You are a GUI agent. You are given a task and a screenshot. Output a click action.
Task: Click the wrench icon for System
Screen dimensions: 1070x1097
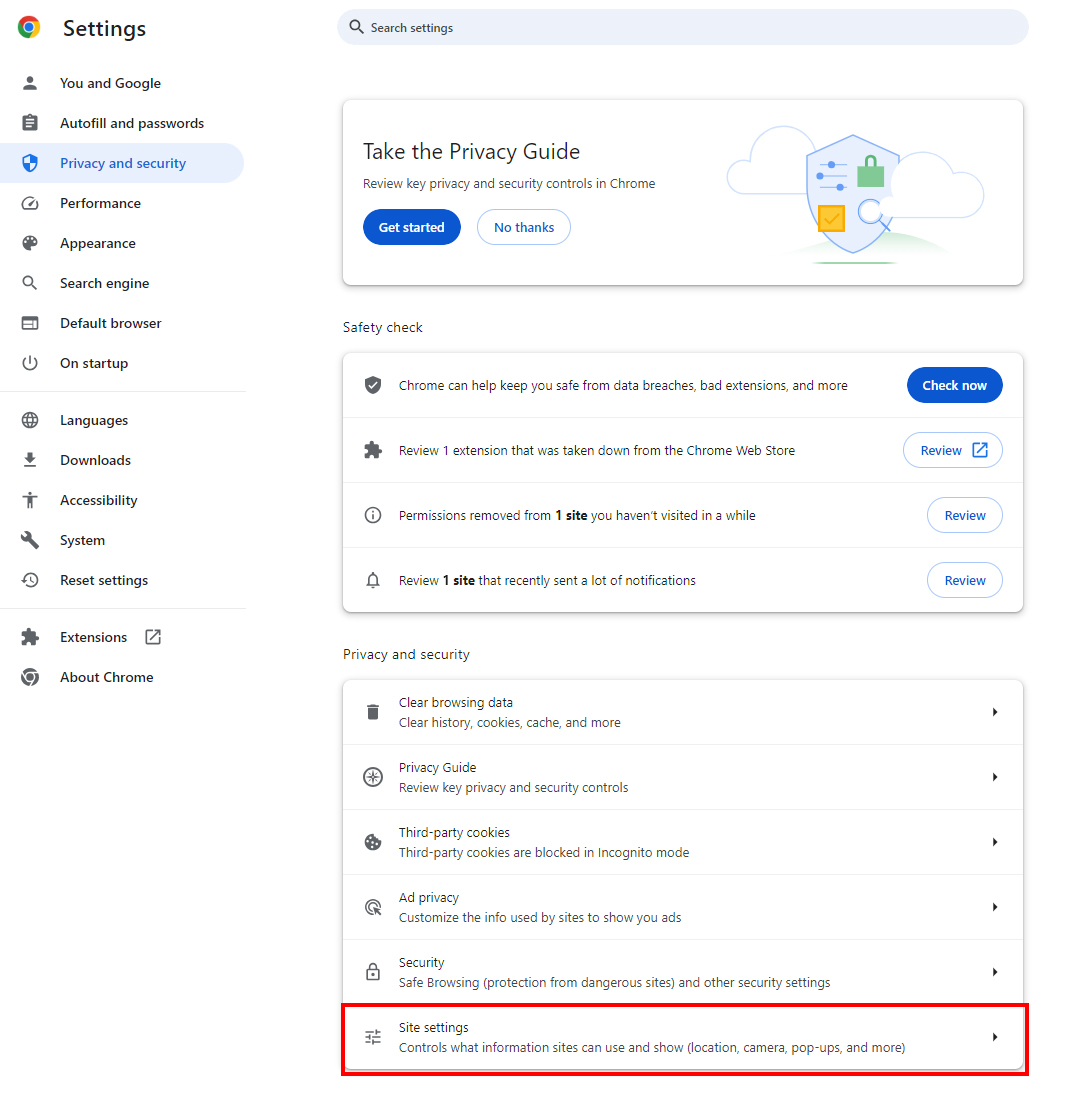coord(29,540)
